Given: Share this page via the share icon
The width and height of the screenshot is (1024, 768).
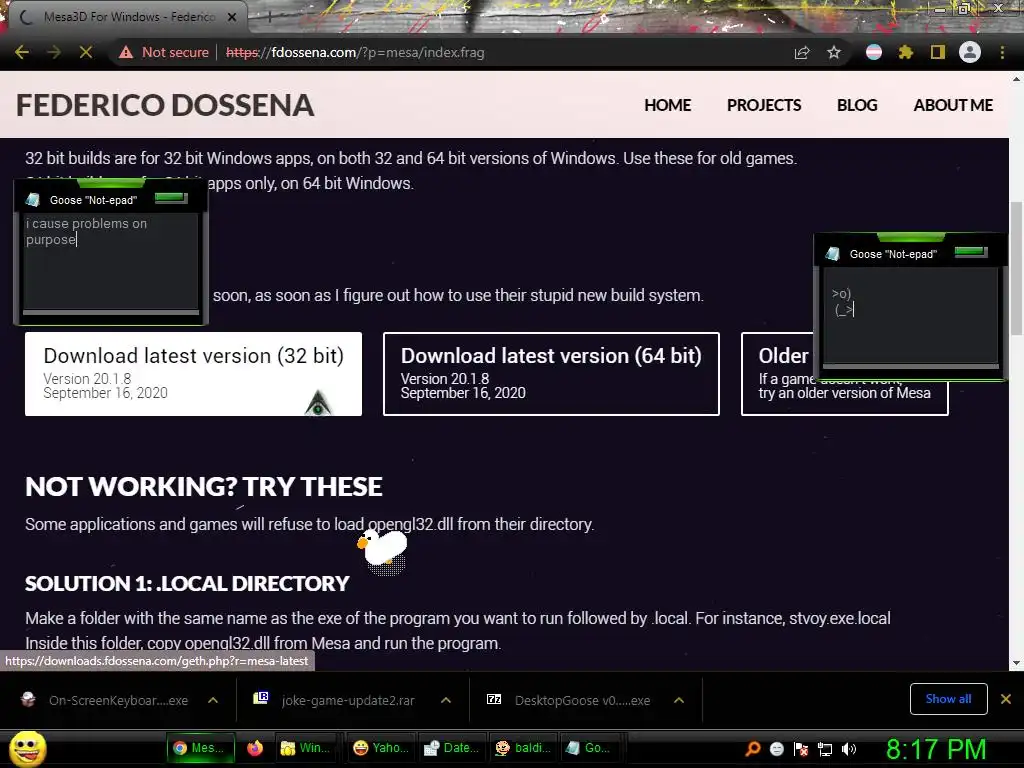Looking at the screenshot, I should point(802,52).
